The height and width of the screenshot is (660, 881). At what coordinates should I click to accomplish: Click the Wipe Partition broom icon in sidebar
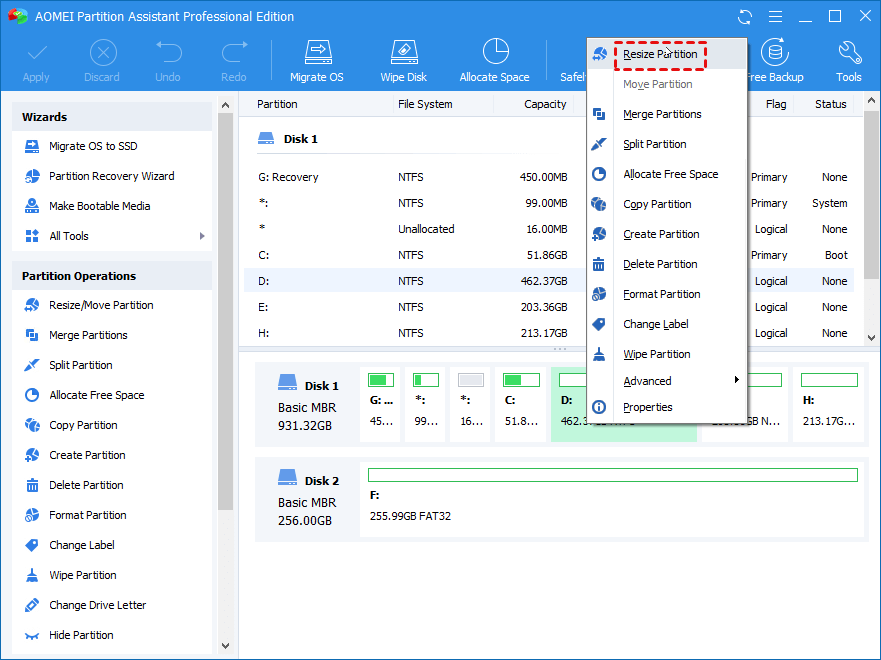tap(32, 575)
